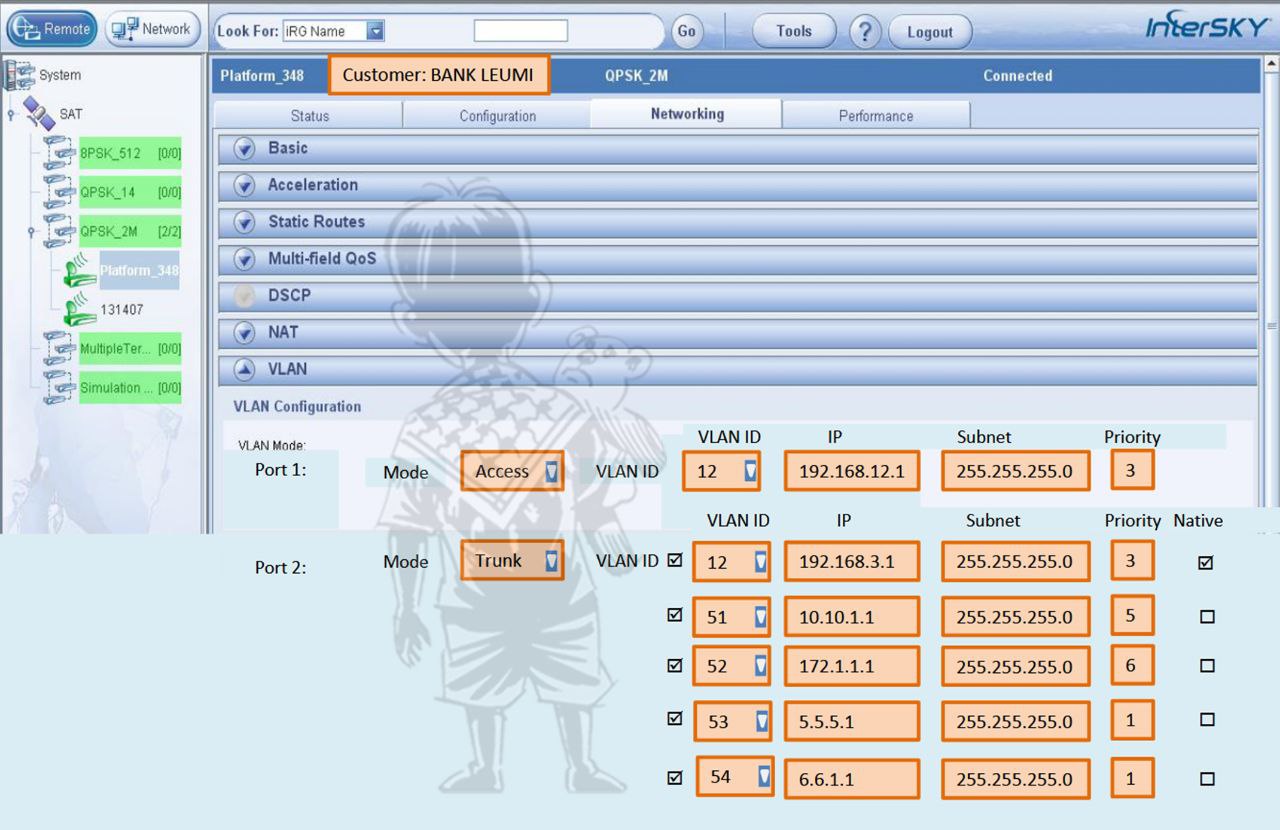Uncheck the VLAN 52 row checkbox
This screenshot has height=830, width=1280.
coord(675,664)
